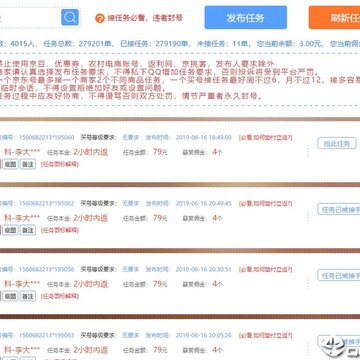Click 任务已被接手 on the 20:30:51 task

pos(339,275)
